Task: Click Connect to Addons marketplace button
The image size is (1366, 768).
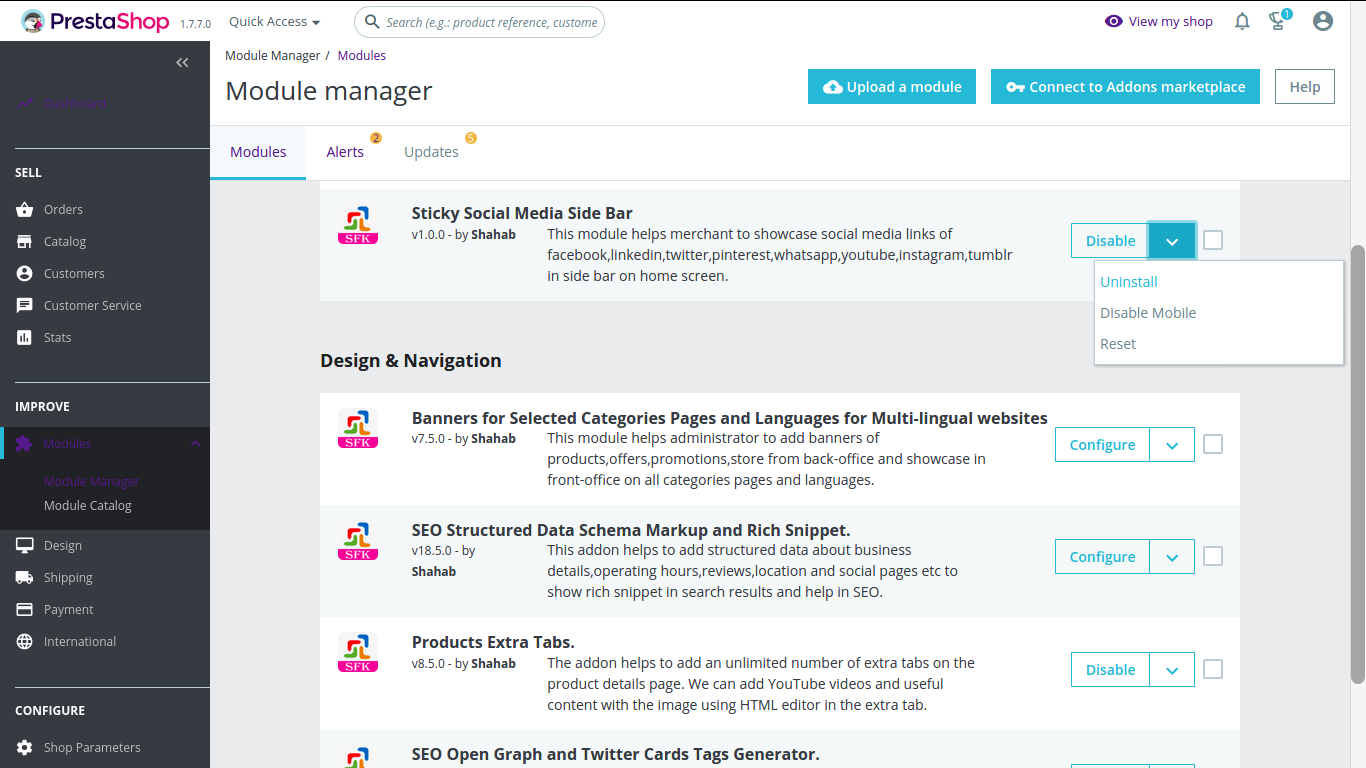Action: tap(1125, 87)
